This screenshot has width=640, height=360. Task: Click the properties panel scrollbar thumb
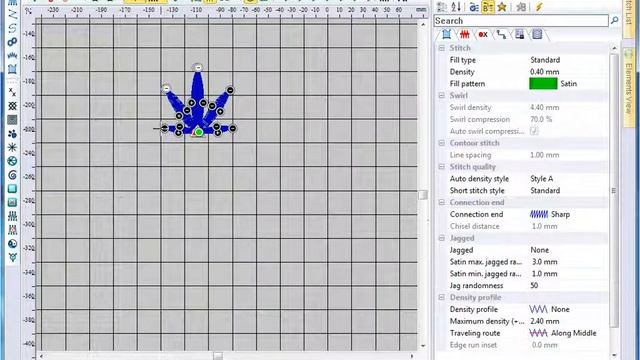(614, 190)
